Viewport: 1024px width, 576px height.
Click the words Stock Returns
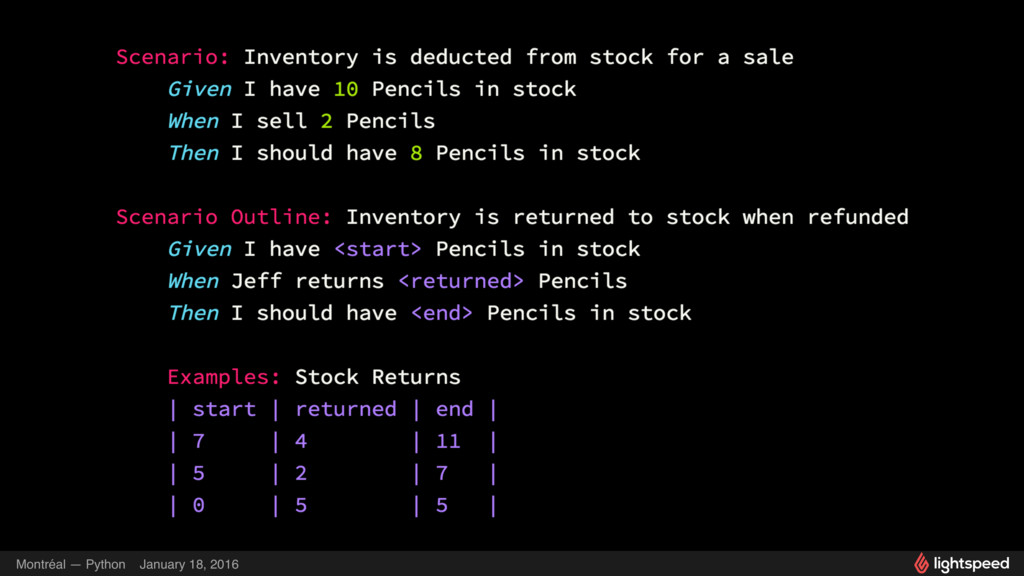pos(377,377)
